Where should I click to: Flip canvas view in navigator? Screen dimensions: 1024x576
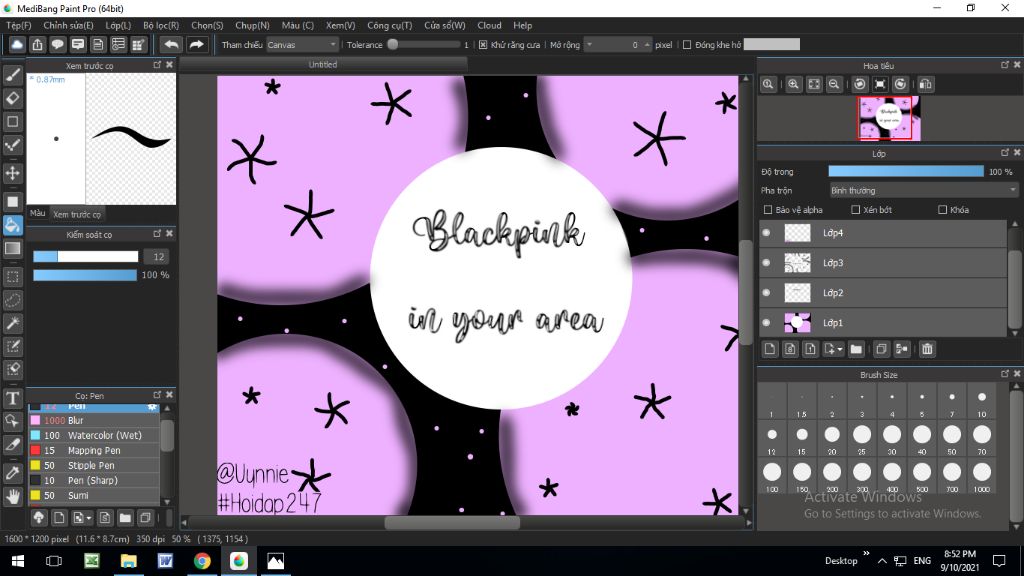[925, 84]
